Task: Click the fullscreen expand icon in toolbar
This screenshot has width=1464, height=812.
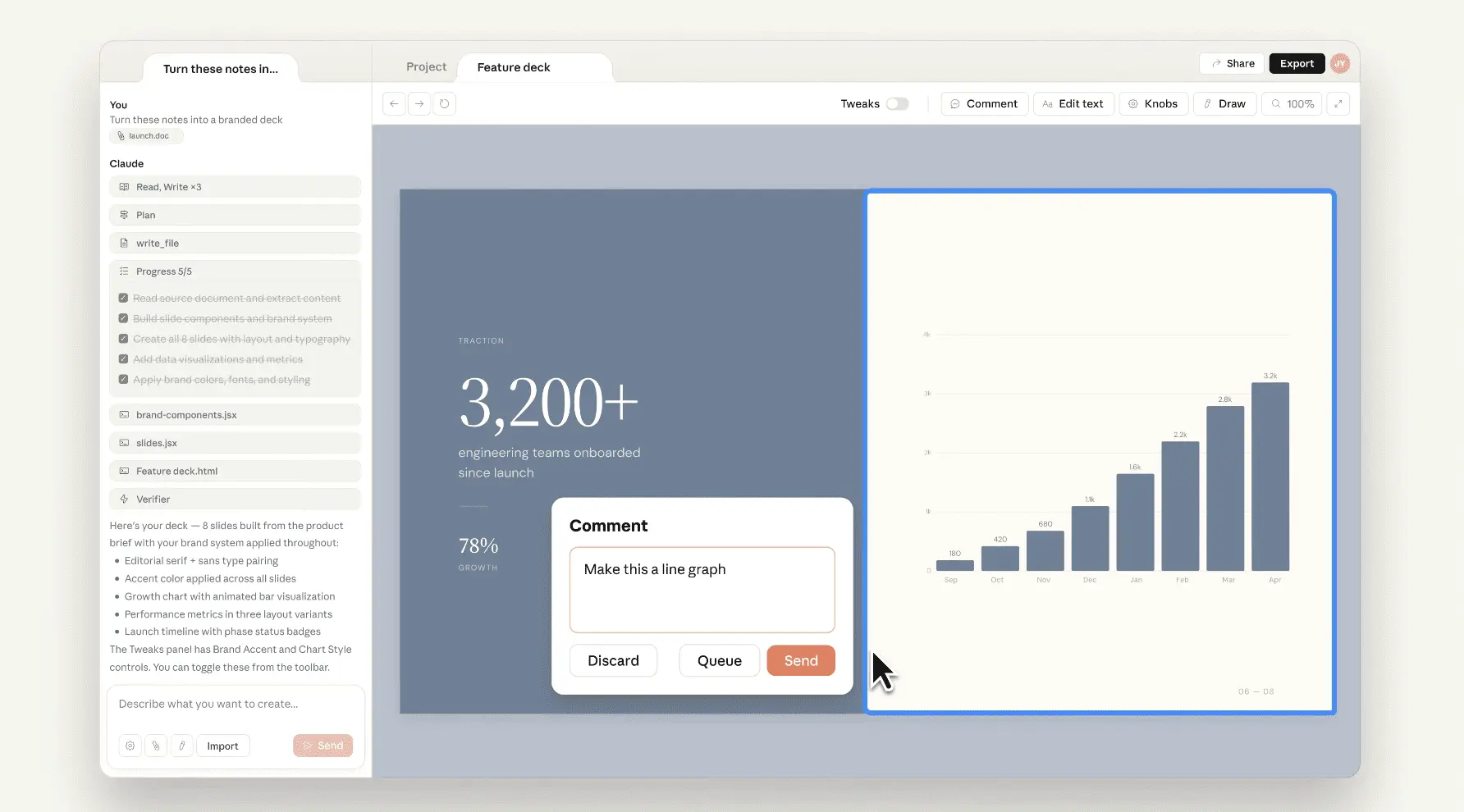Action: tap(1338, 104)
